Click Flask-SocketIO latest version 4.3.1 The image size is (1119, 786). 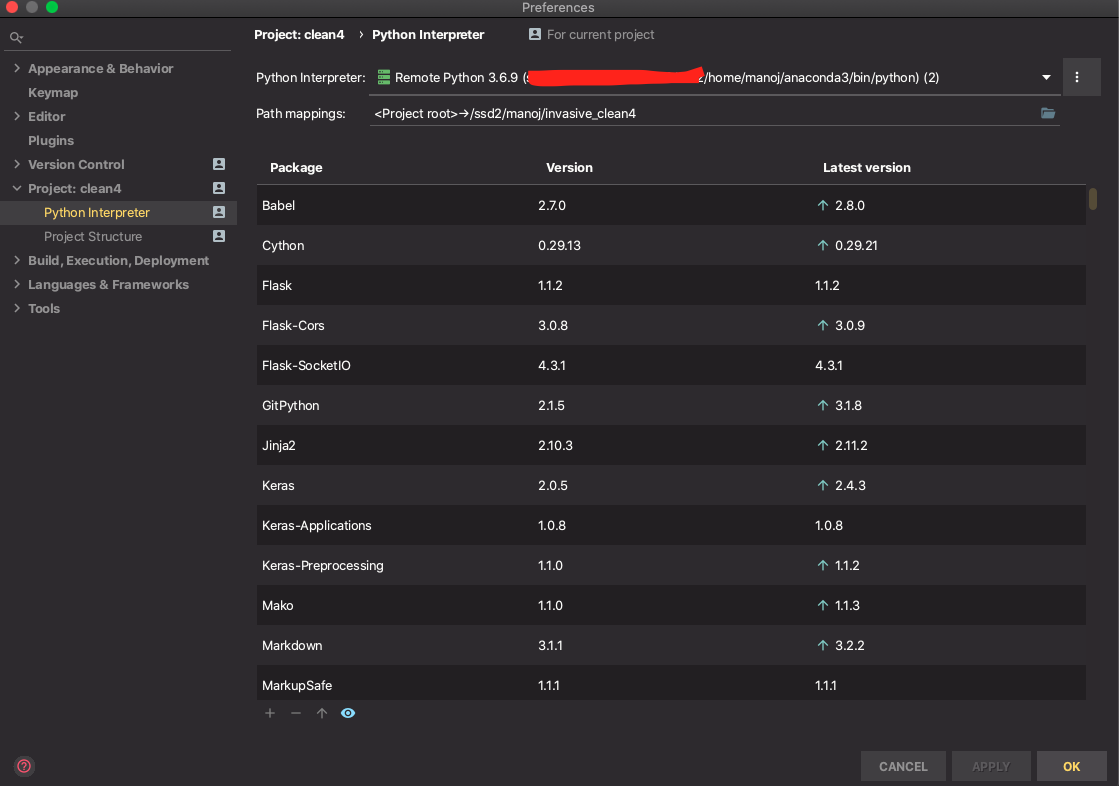click(x=829, y=365)
